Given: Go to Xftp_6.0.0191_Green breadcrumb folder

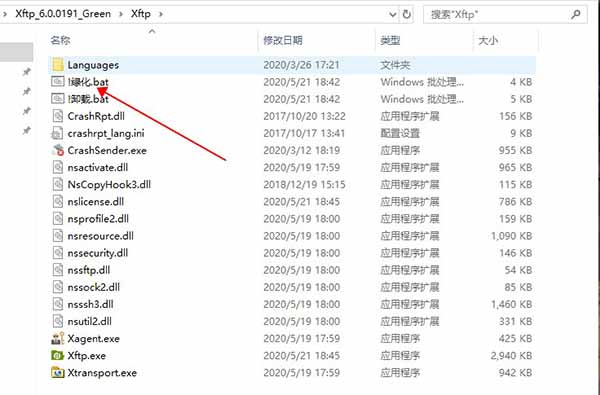Looking at the screenshot, I should (x=63, y=14).
